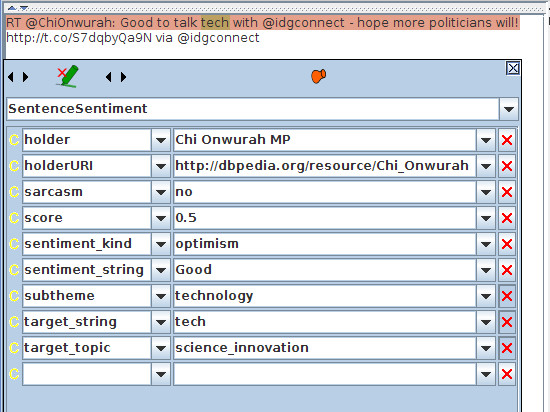The height and width of the screenshot is (412, 550).
Task: Click the empty feature value field
Action: 325,374
